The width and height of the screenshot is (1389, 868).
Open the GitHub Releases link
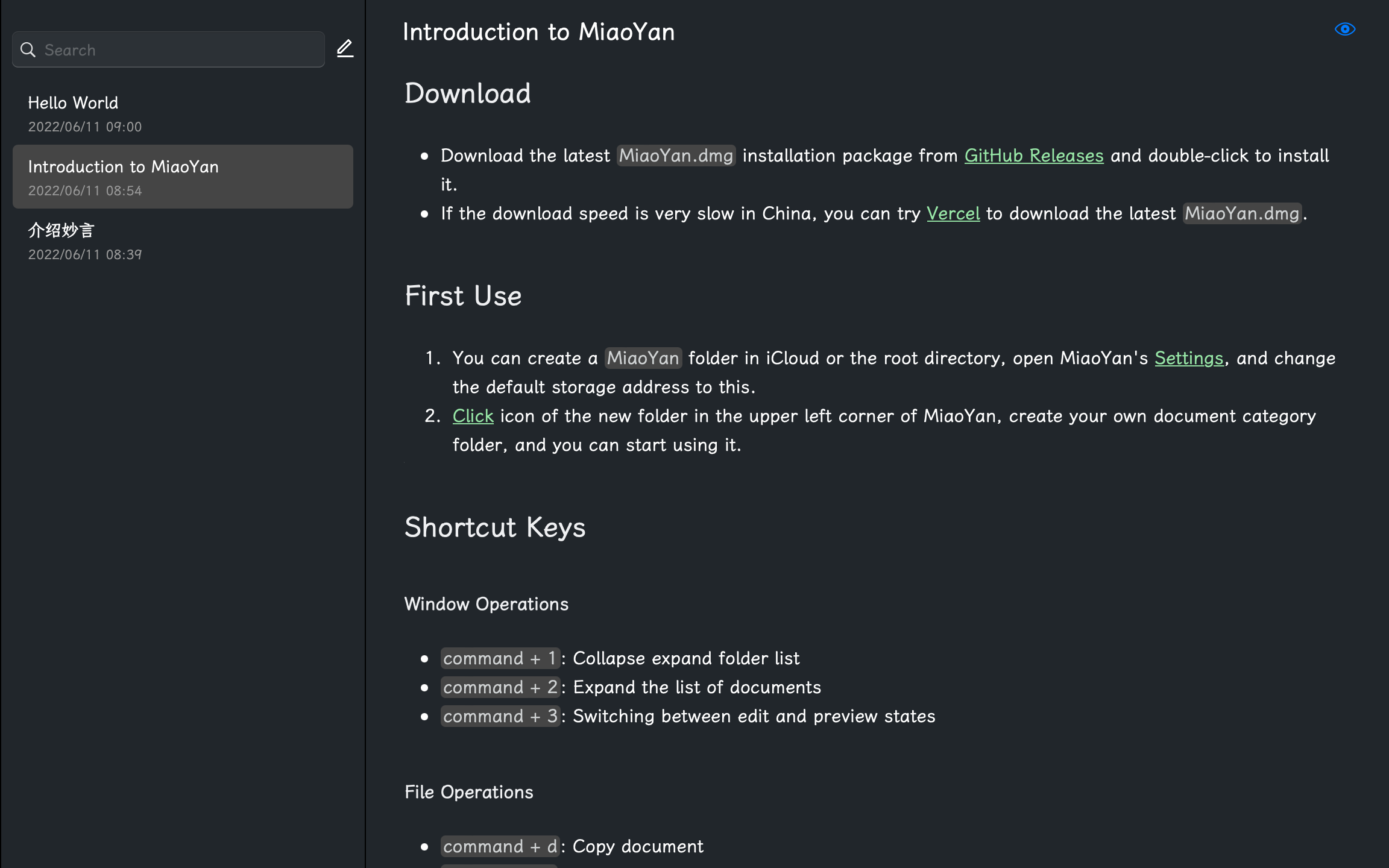(1034, 156)
